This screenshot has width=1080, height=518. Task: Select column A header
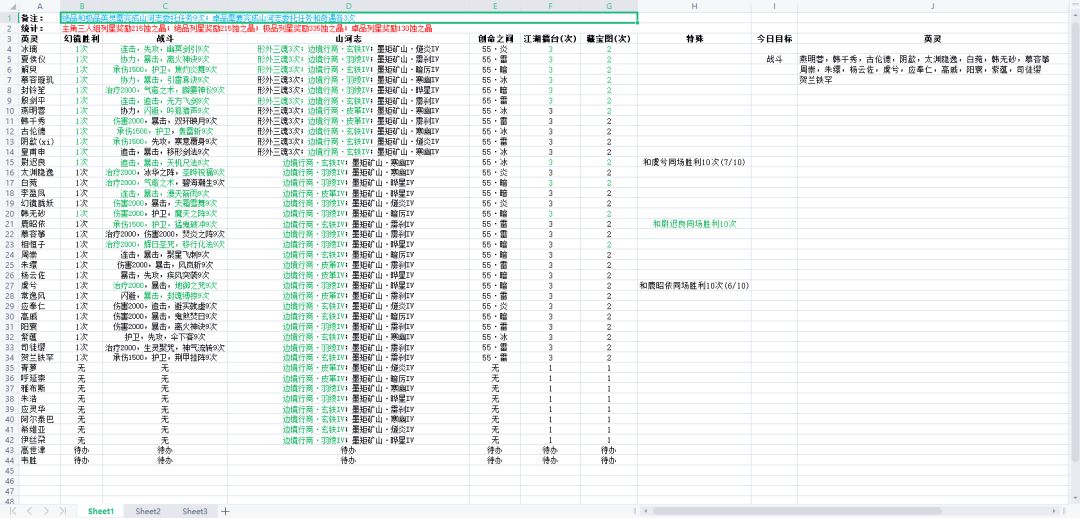[39, 6]
